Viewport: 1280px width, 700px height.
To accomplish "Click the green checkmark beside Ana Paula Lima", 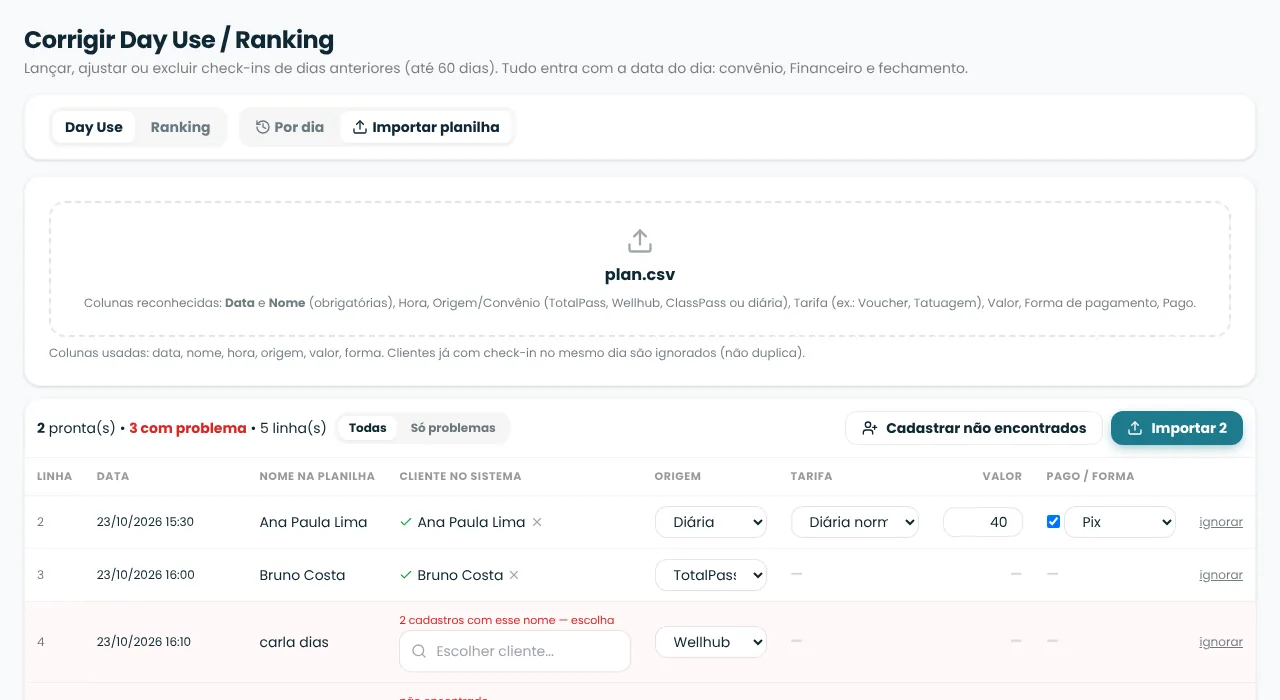I will tap(406, 522).
